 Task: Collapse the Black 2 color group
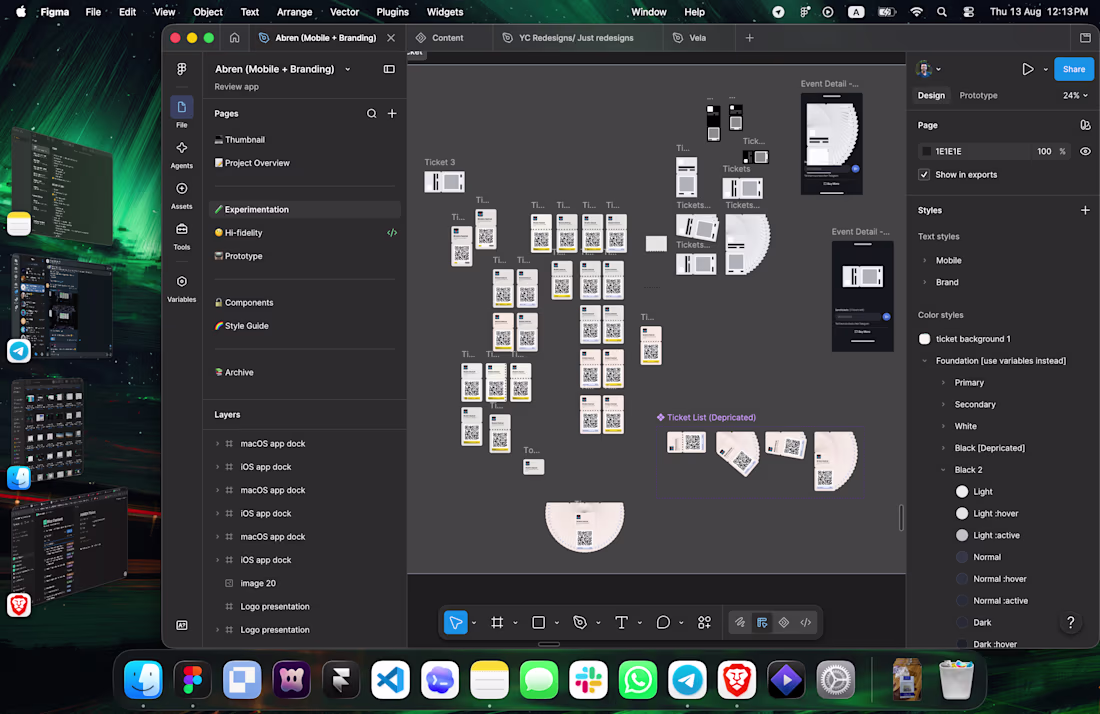(943, 470)
